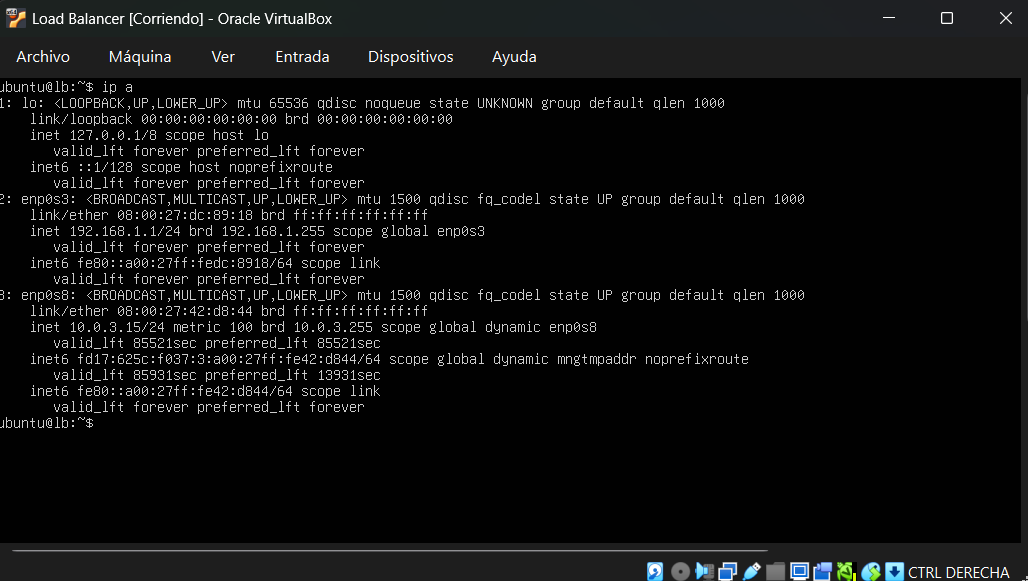Open the Máquina menu
Image resolution: width=1028 pixels, height=581 pixels.
click(140, 57)
